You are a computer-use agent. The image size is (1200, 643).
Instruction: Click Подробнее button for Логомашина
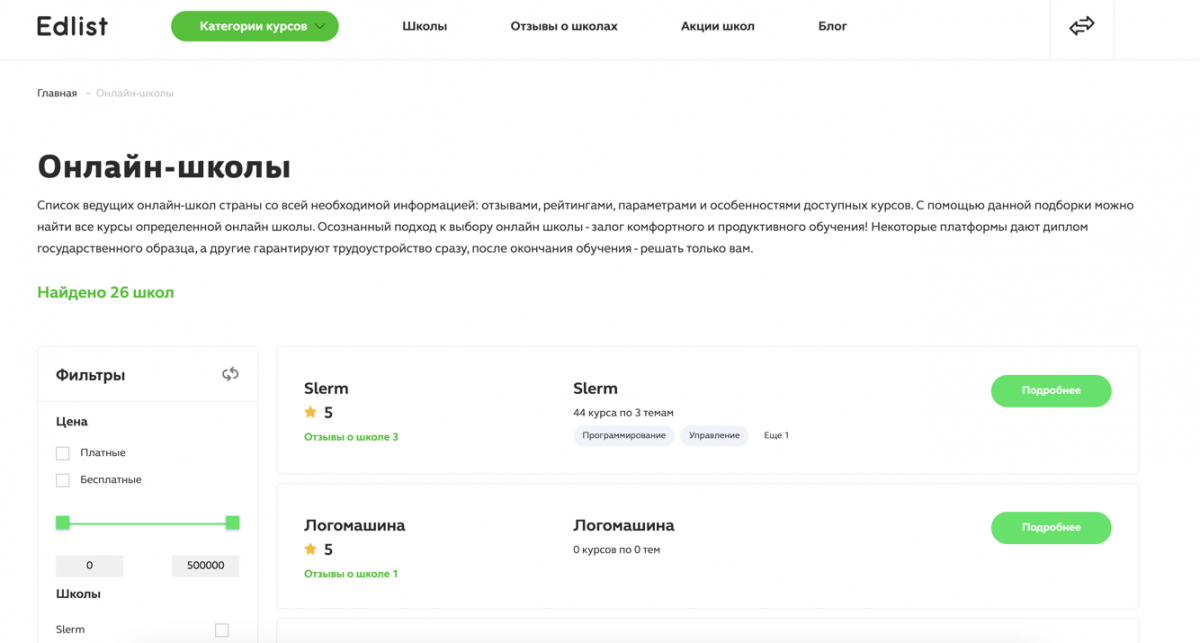click(1051, 527)
